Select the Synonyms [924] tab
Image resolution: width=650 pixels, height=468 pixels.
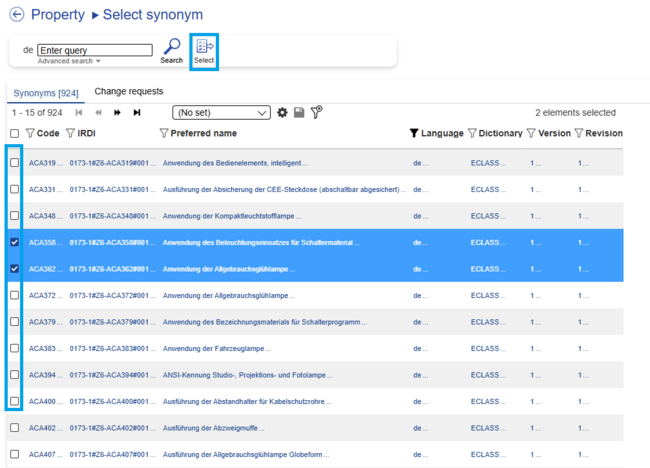pos(45,92)
